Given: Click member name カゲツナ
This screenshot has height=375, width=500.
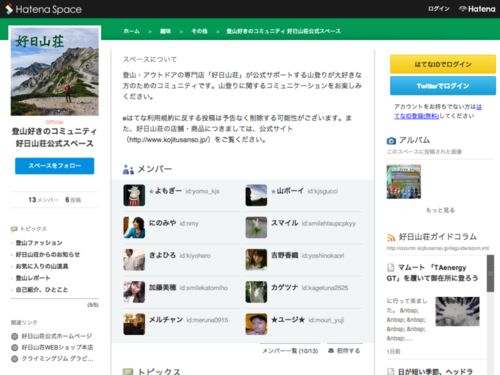Looking at the screenshot, I should coord(284,288).
